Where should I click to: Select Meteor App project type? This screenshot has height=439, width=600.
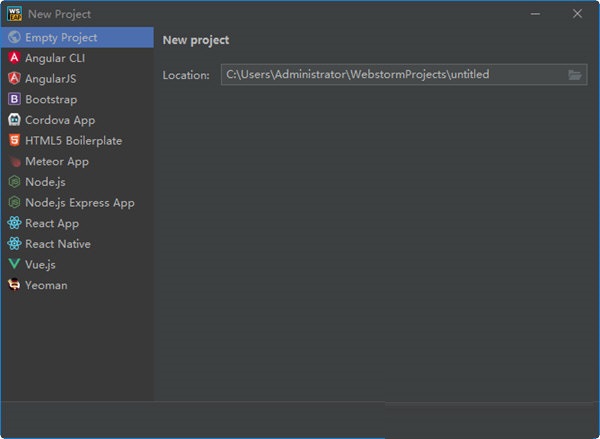pos(77,162)
